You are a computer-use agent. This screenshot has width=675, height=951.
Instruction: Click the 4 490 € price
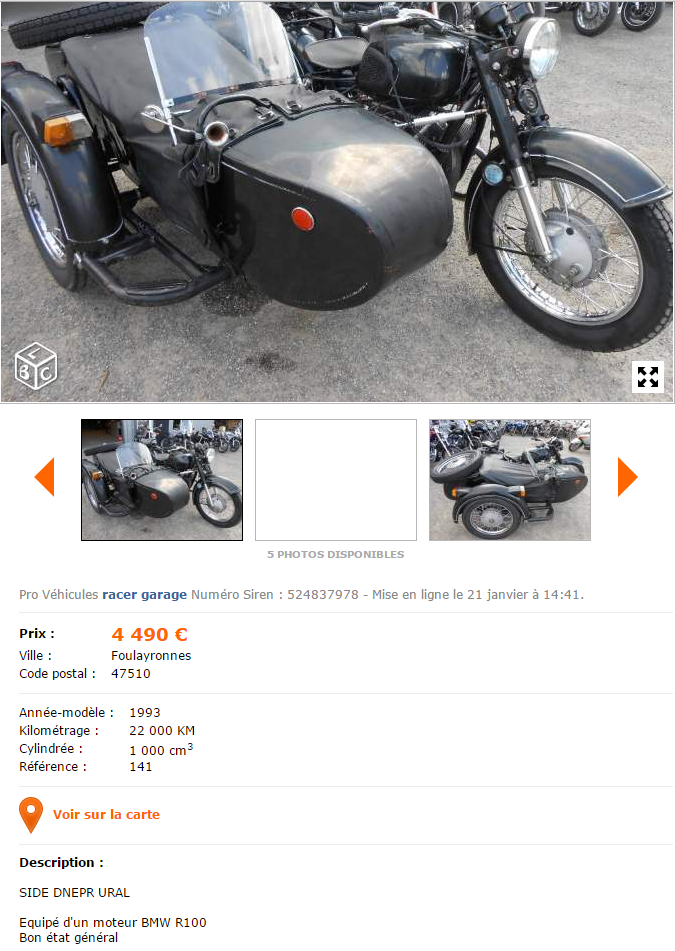149,634
